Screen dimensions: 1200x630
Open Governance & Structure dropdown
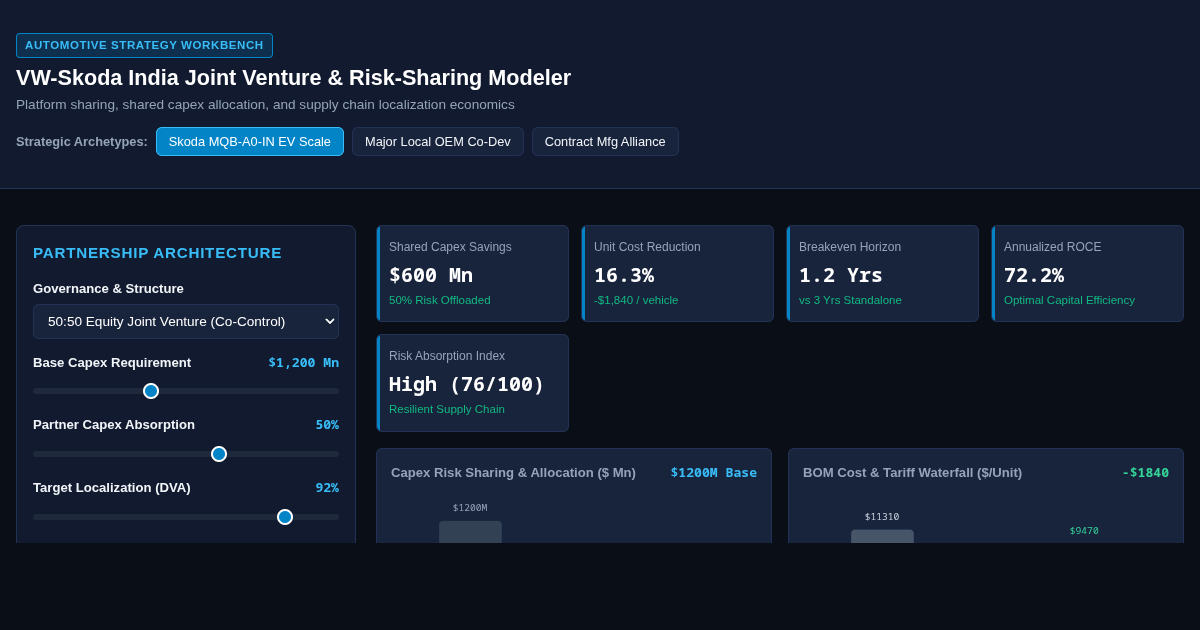(x=186, y=321)
